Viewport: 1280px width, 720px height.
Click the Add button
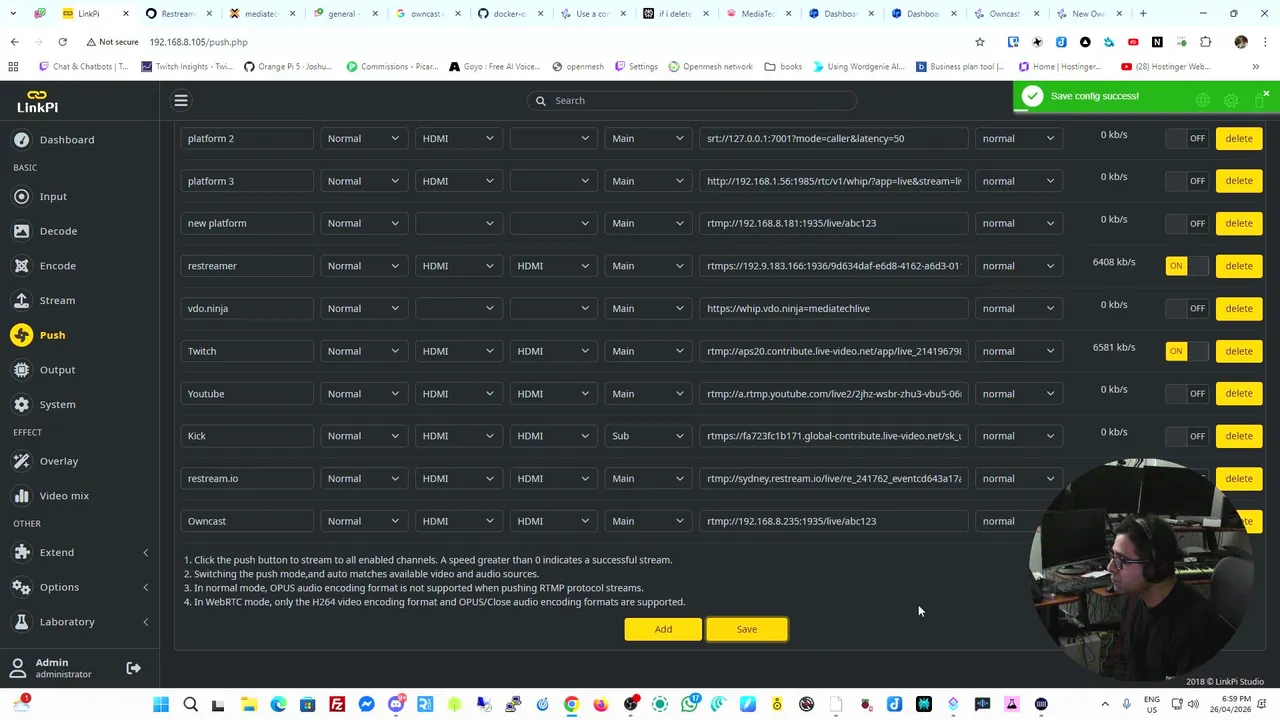pos(663,629)
